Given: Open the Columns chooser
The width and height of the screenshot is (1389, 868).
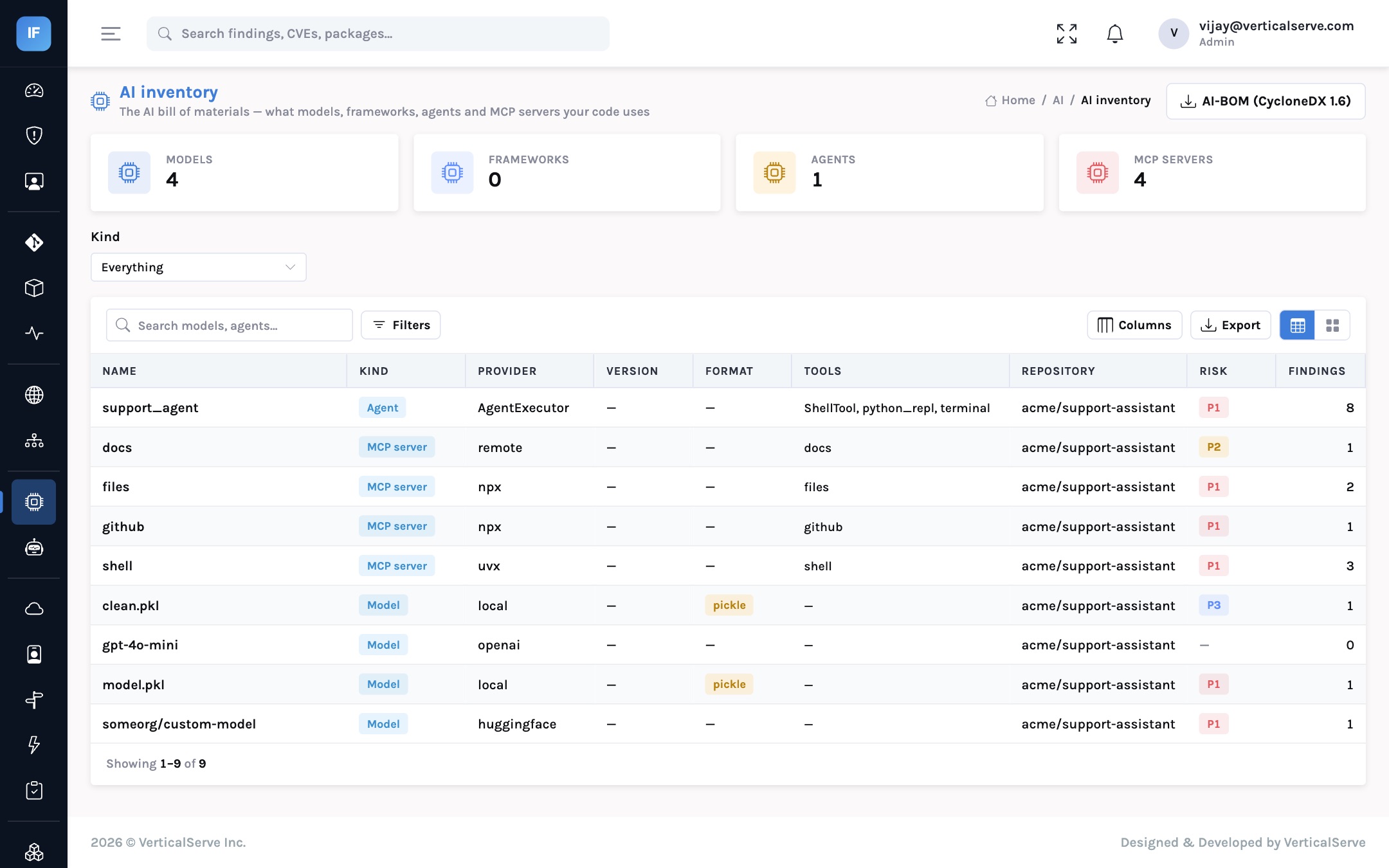Looking at the screenshot, I should point(1134,325).
